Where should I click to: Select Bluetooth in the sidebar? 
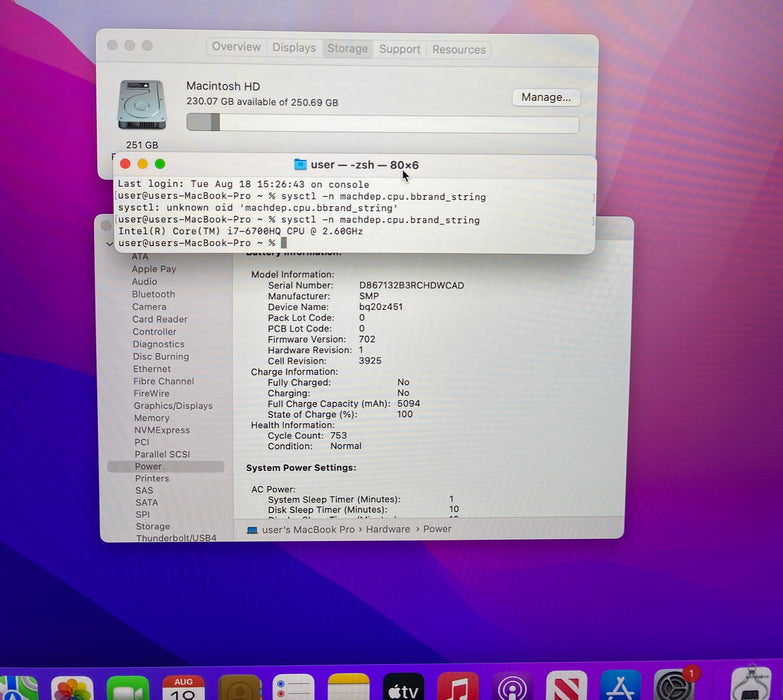[x=153, y=294]
